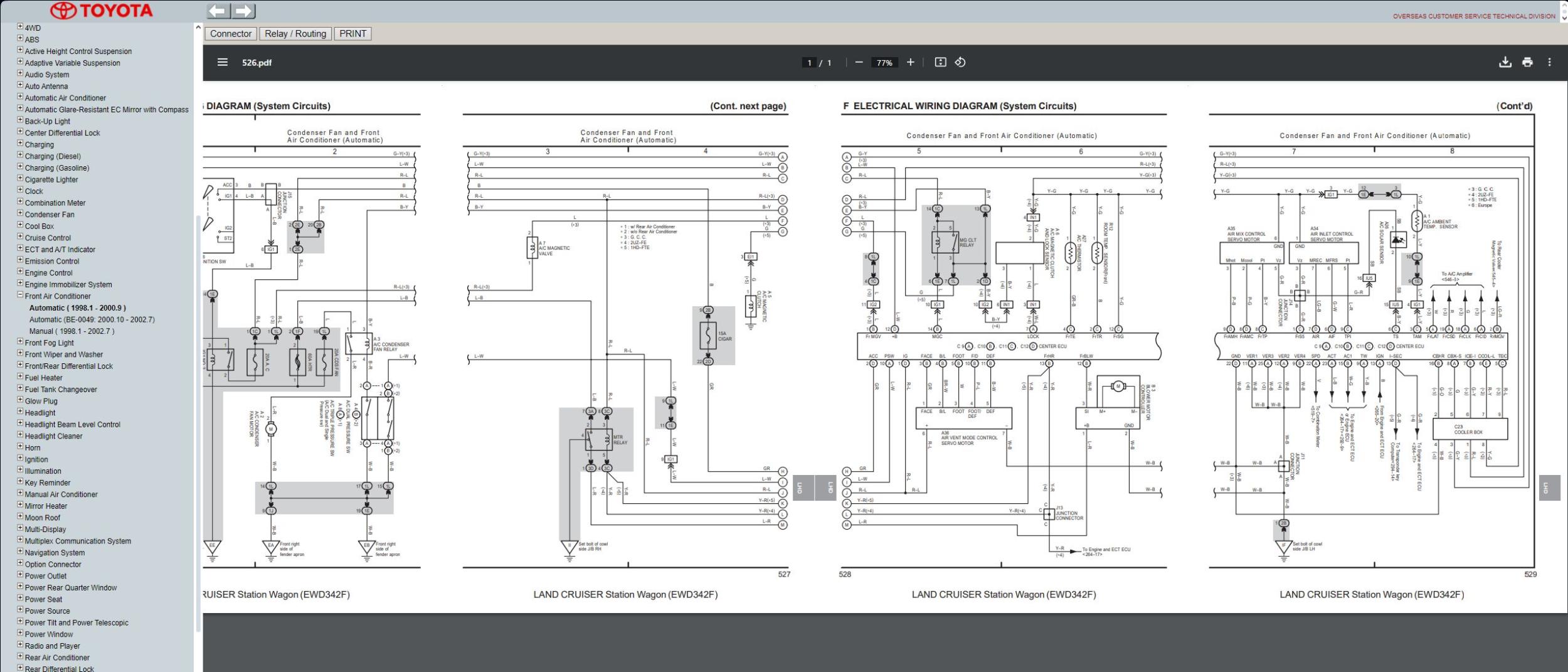Open the PDF viewer more options menu
This screenshot has height=672, width=1568.
(1549, 62)
